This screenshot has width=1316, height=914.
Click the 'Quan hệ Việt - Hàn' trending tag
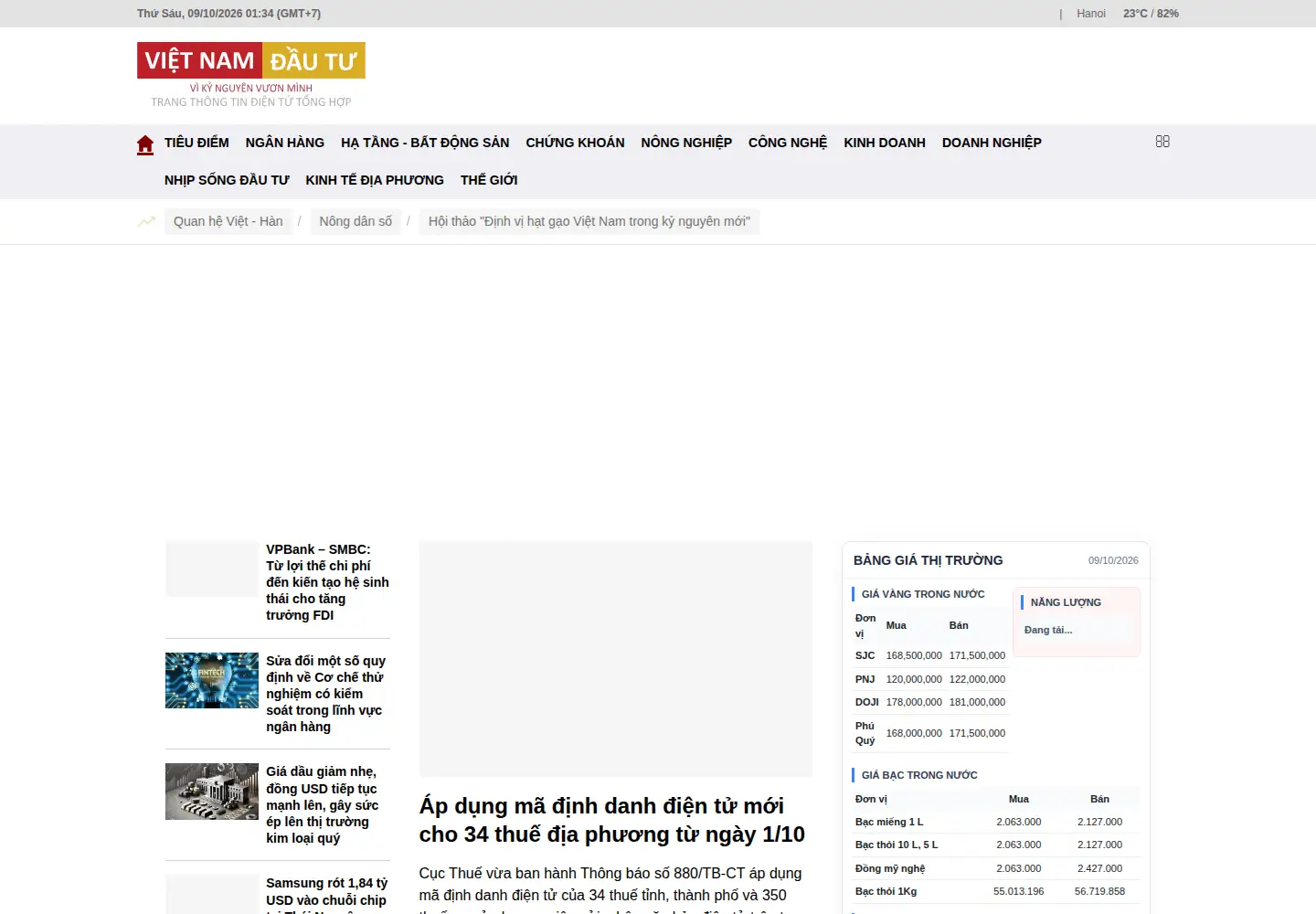[228, 221]
